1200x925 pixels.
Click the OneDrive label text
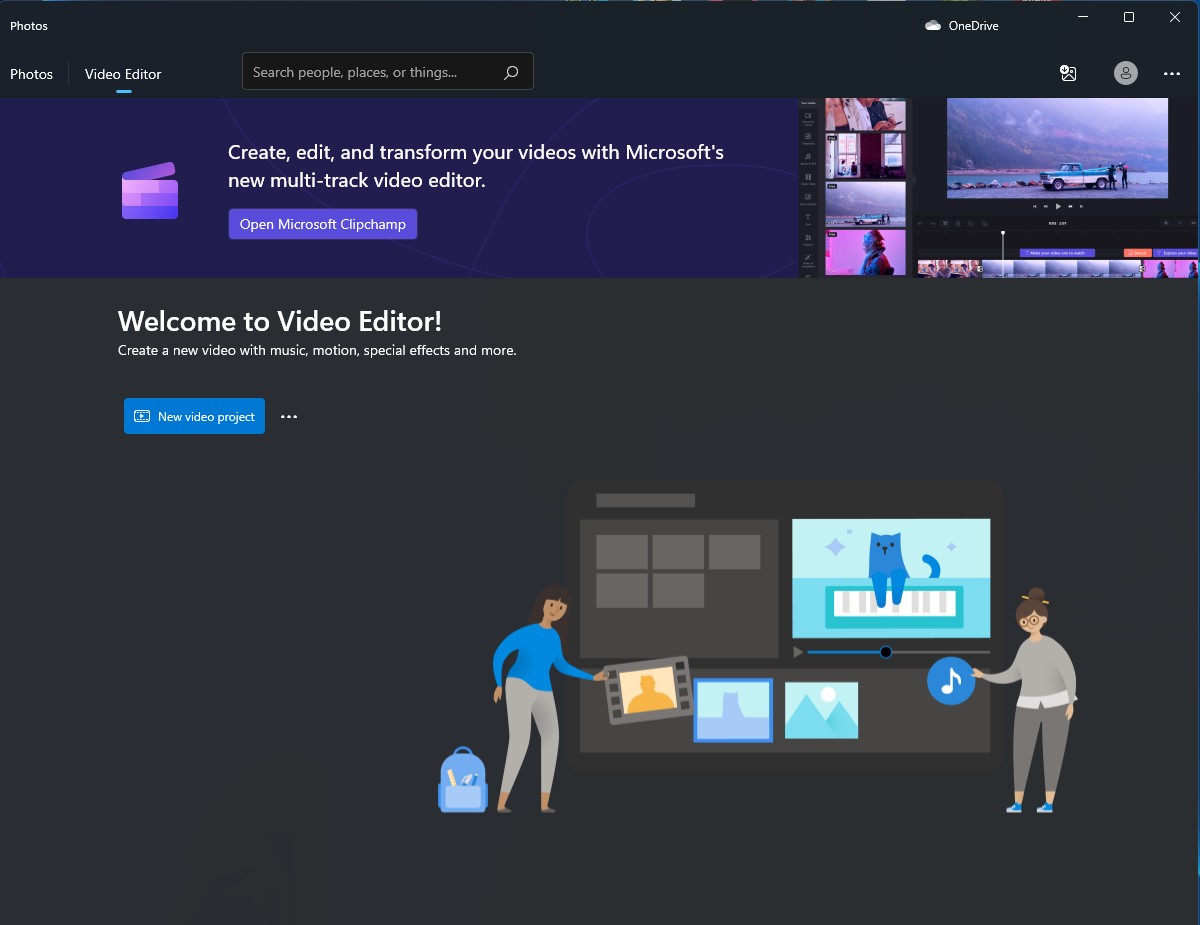(974, 25)
